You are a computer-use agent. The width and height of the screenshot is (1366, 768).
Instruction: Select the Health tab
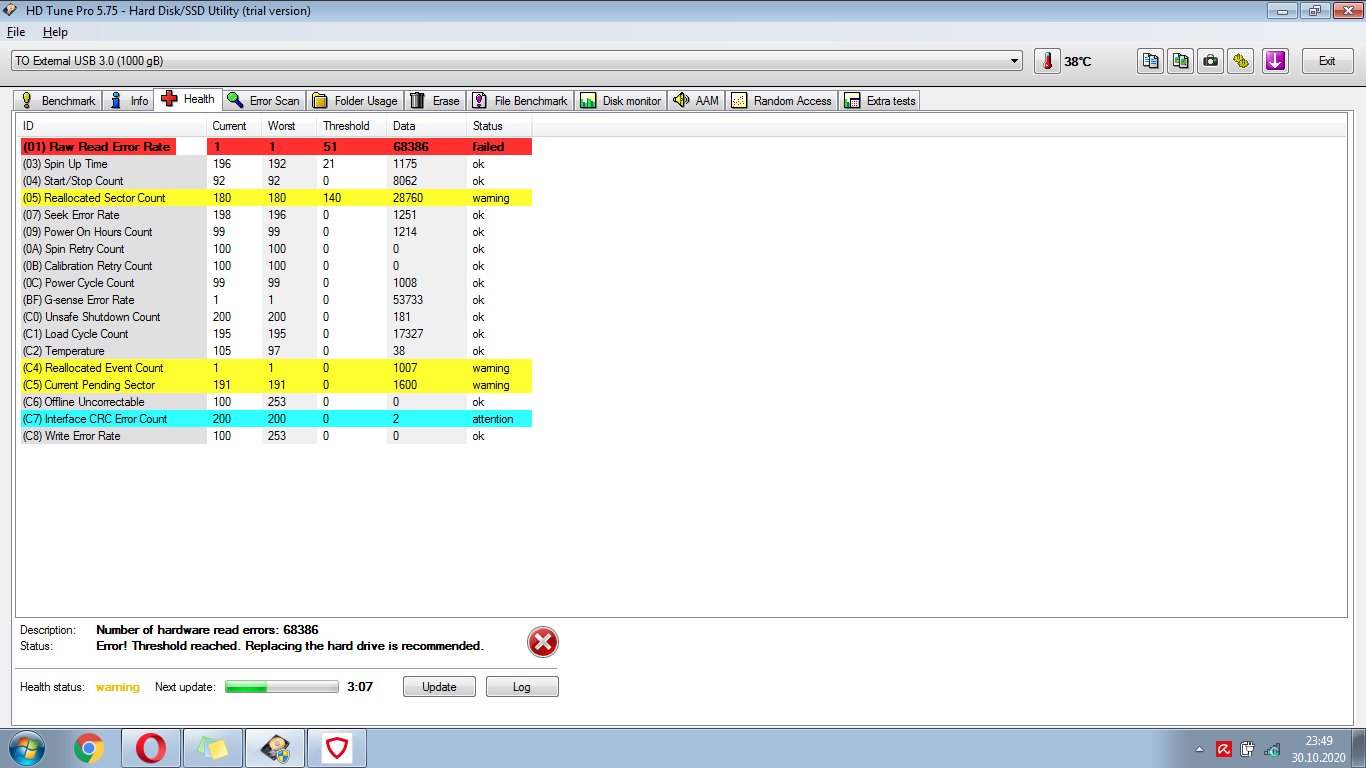[x=188, y=99]
